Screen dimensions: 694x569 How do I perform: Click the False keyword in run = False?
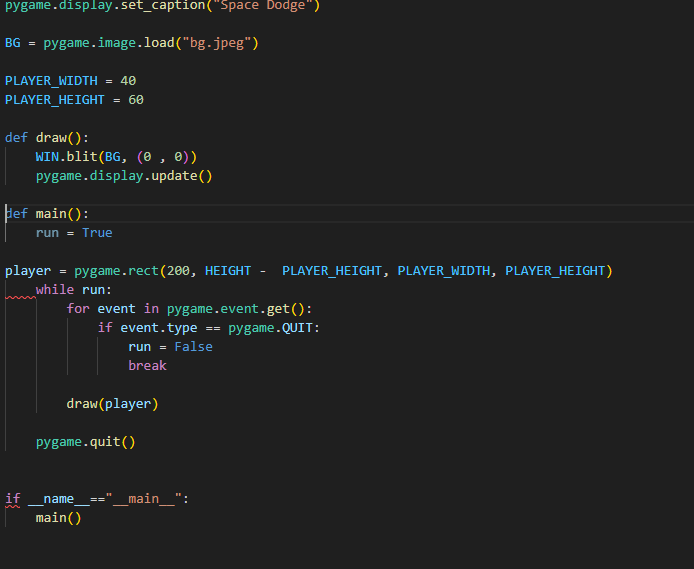[193, 347]
